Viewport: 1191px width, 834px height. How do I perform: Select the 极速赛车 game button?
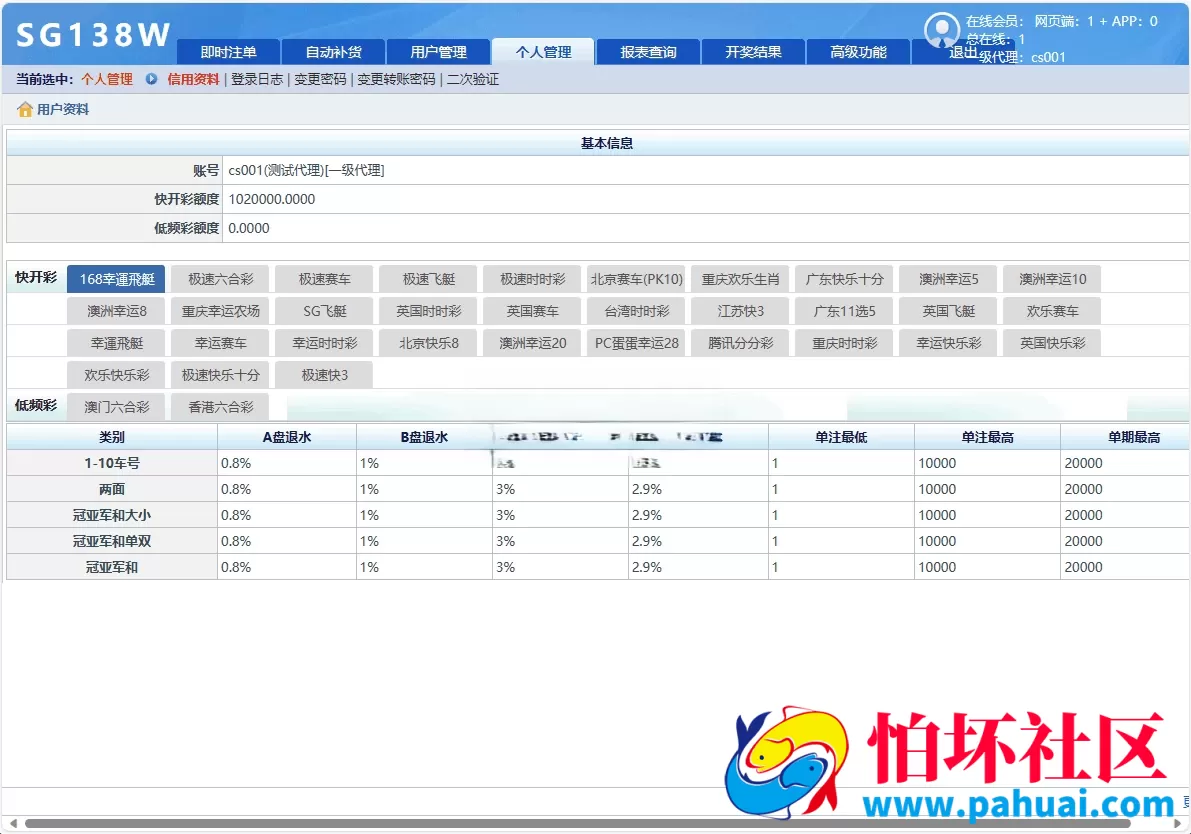point(324,279)
